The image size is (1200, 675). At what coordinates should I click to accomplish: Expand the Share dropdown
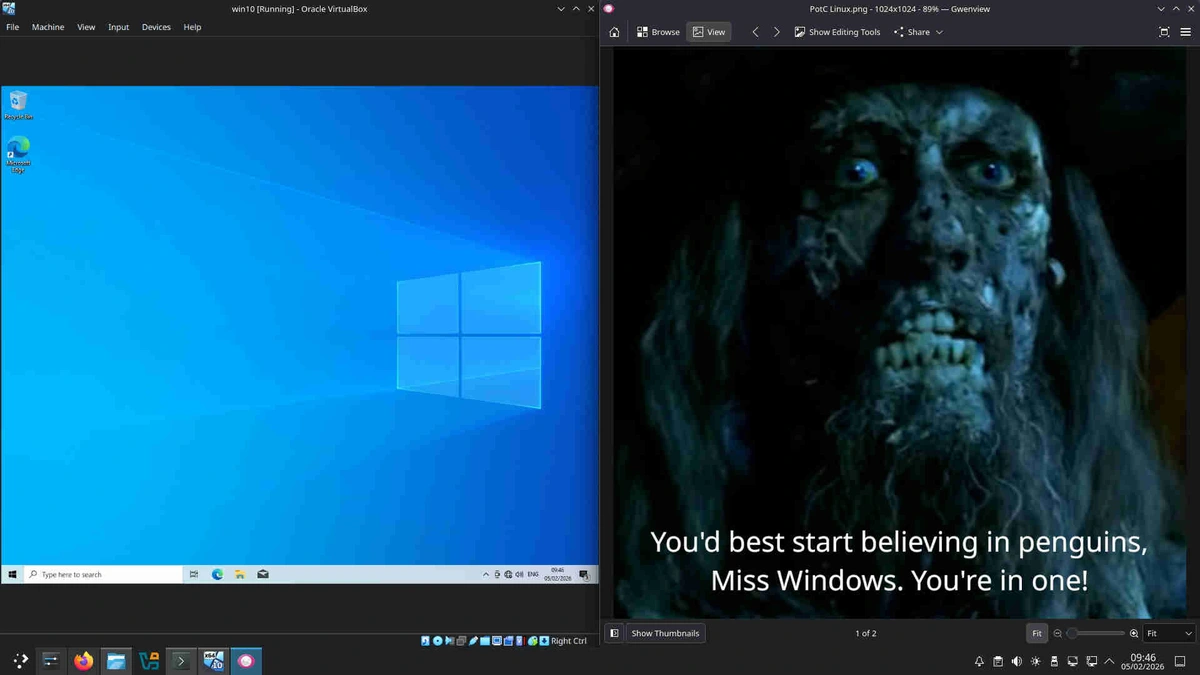918,32
